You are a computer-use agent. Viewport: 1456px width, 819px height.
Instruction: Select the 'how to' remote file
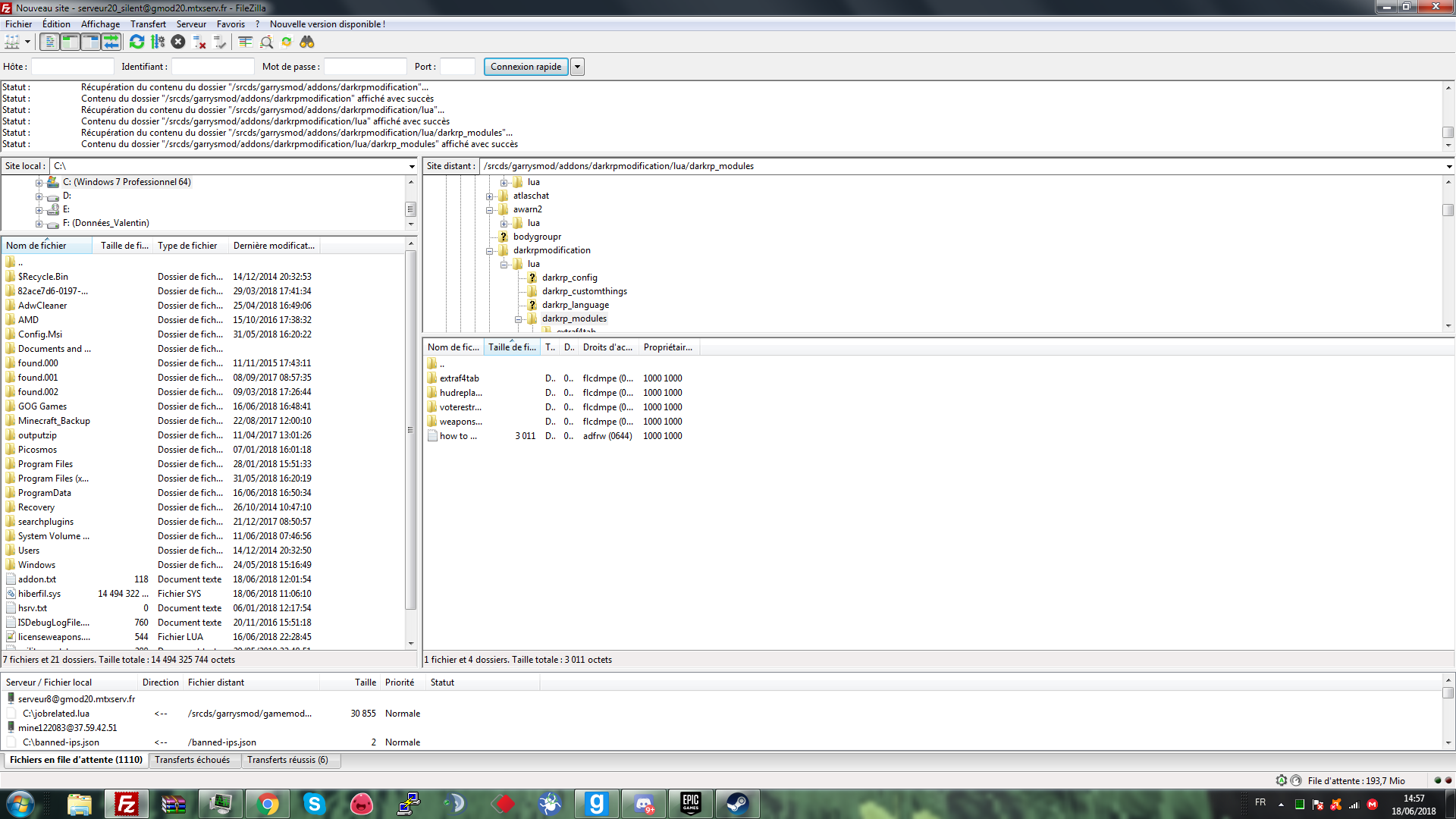(x=458, y=436)
